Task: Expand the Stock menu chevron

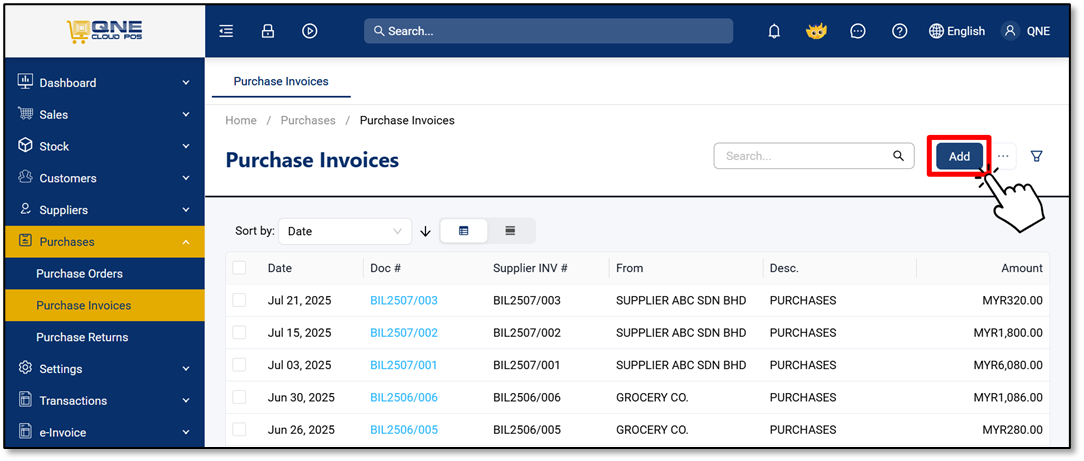Action: 186,147
